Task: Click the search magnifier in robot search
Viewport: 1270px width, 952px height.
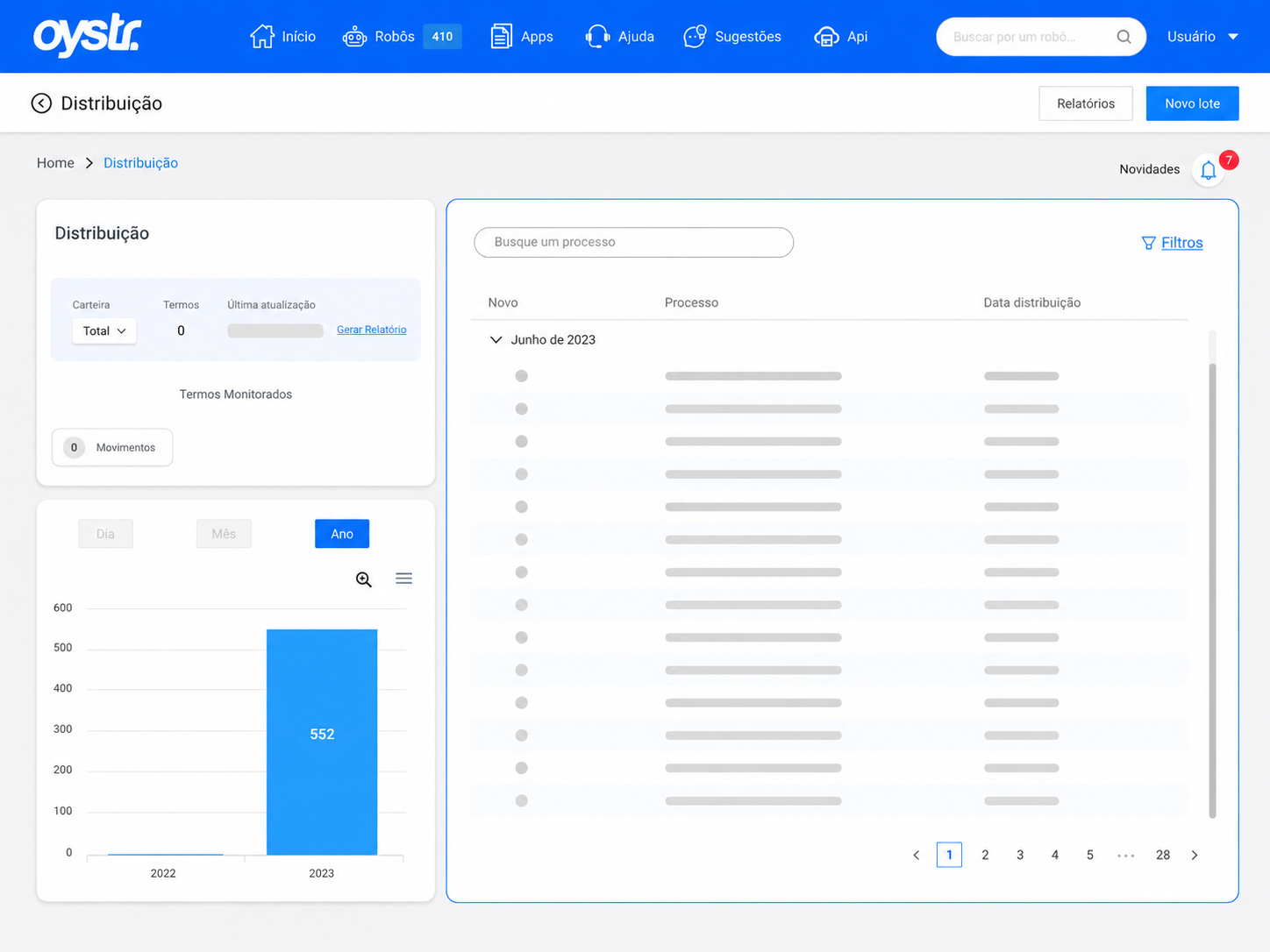Action: [x=1124, y=37]
